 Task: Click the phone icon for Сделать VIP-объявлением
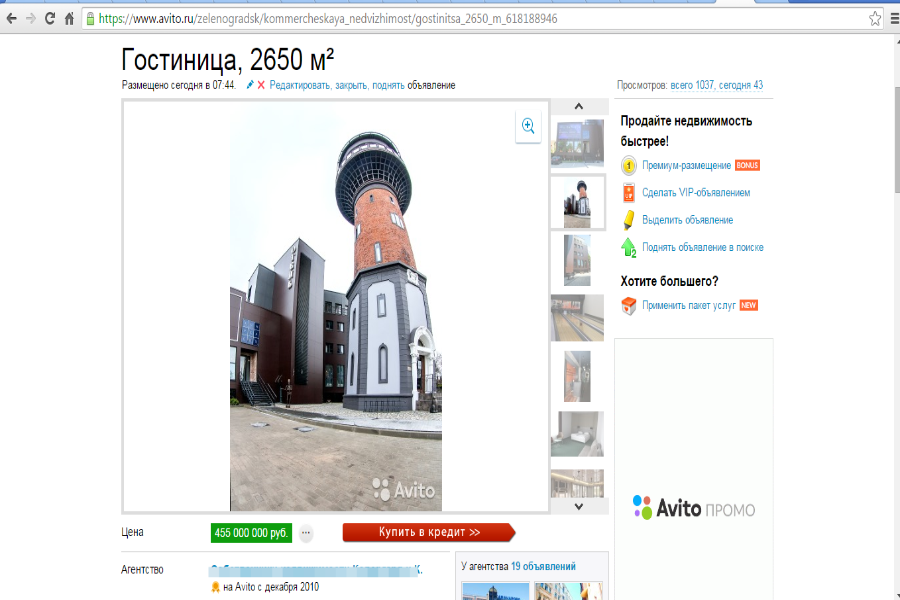pyautogui.click(x=628, y=191)
